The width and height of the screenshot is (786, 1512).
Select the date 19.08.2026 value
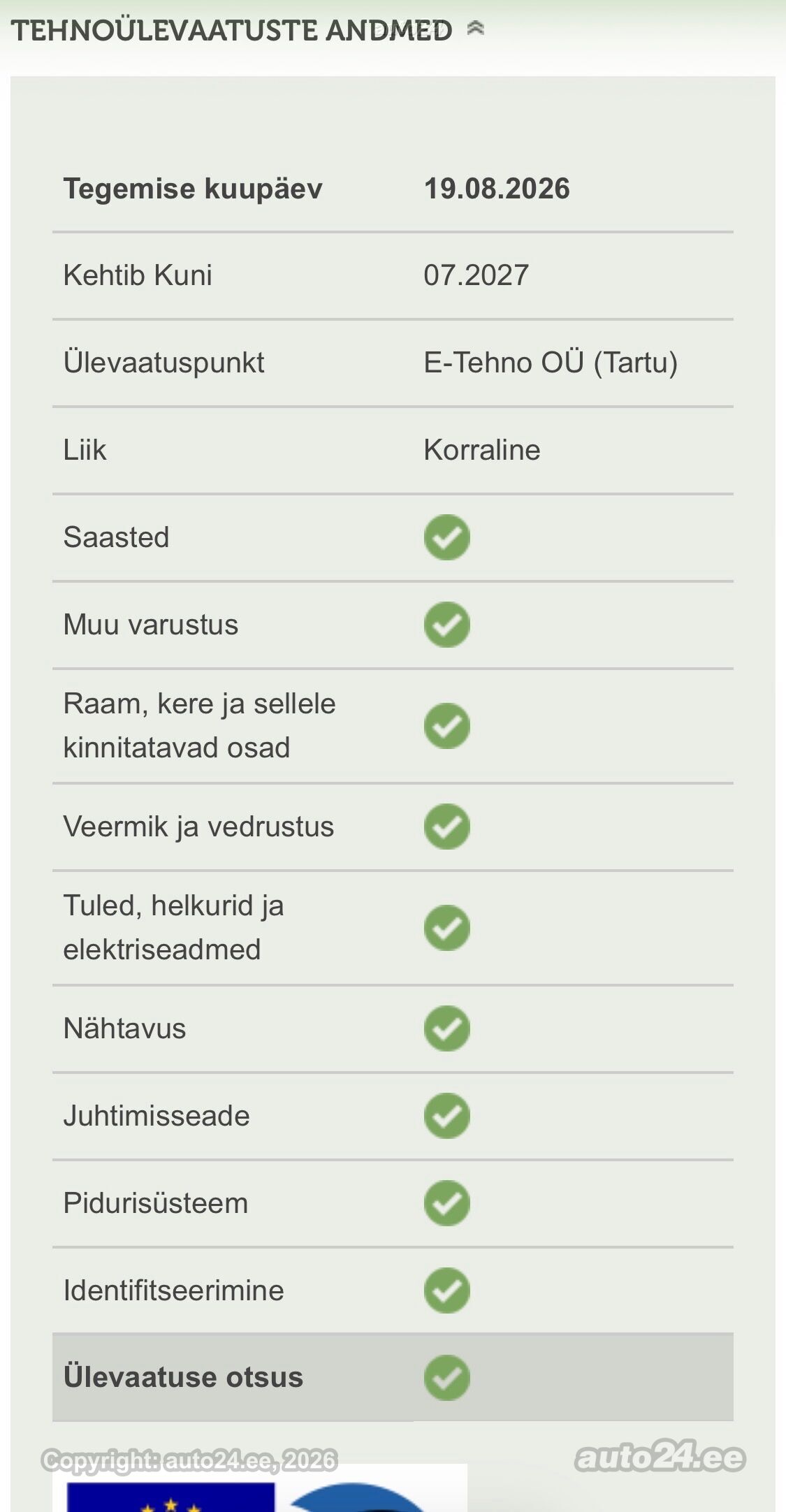[497, 189]
